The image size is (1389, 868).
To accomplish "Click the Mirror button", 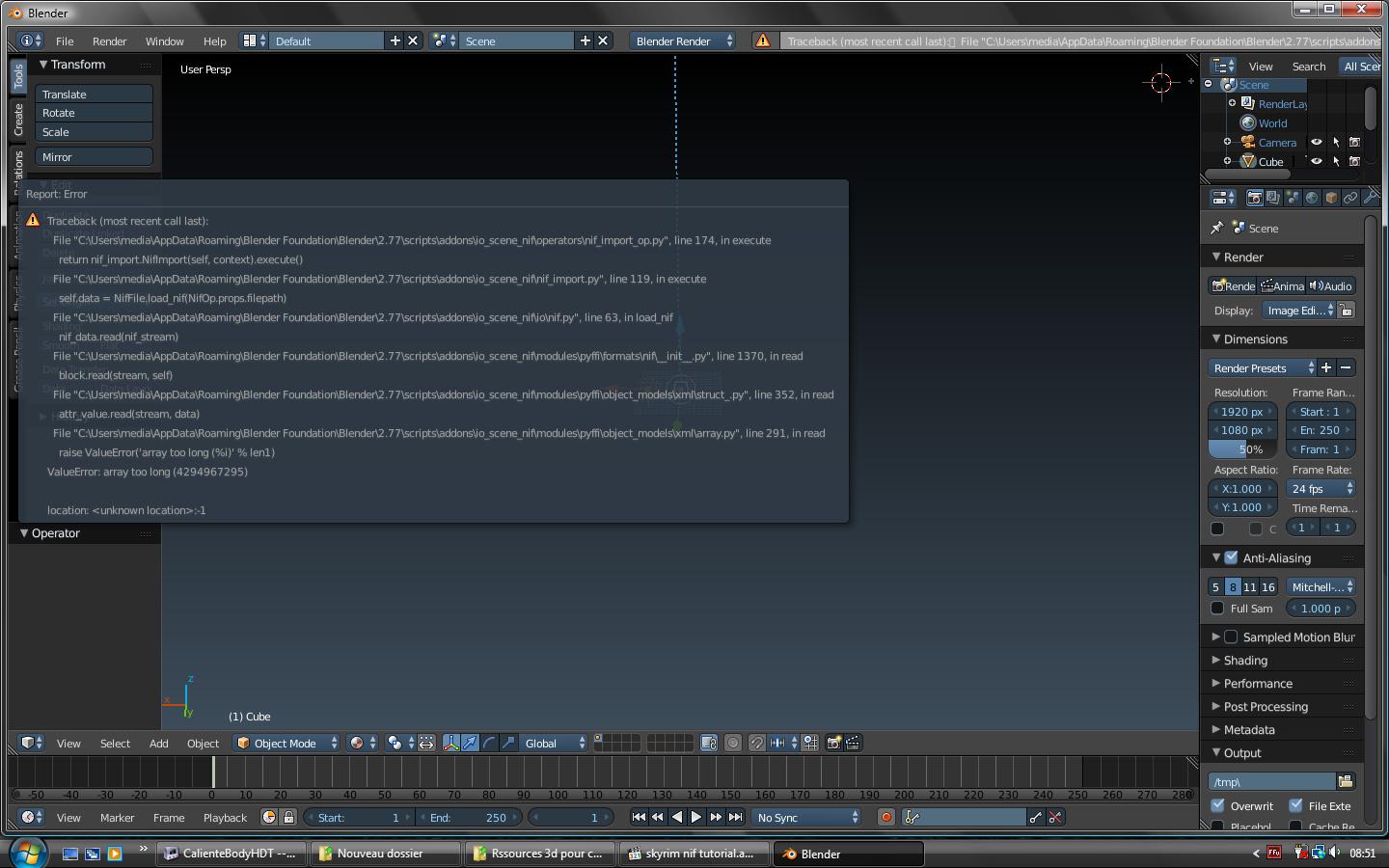I will tap(95, 157).
